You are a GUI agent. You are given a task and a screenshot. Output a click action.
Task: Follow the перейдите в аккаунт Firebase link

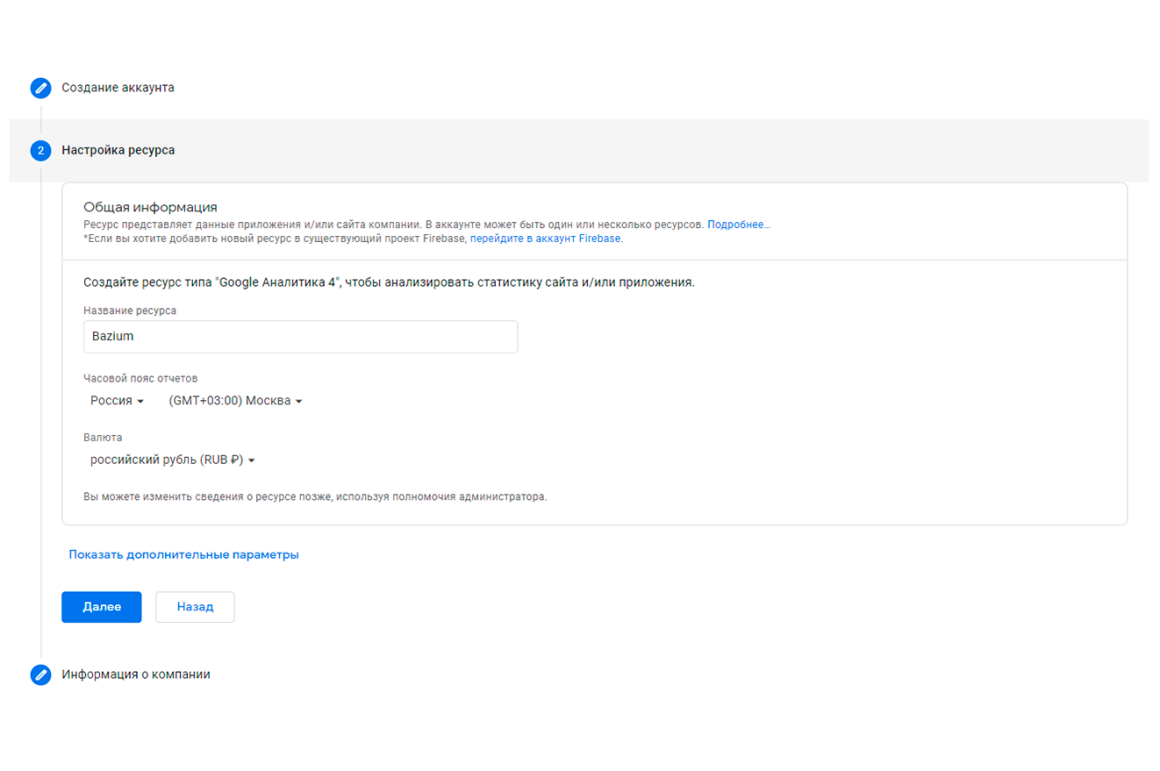545,238
